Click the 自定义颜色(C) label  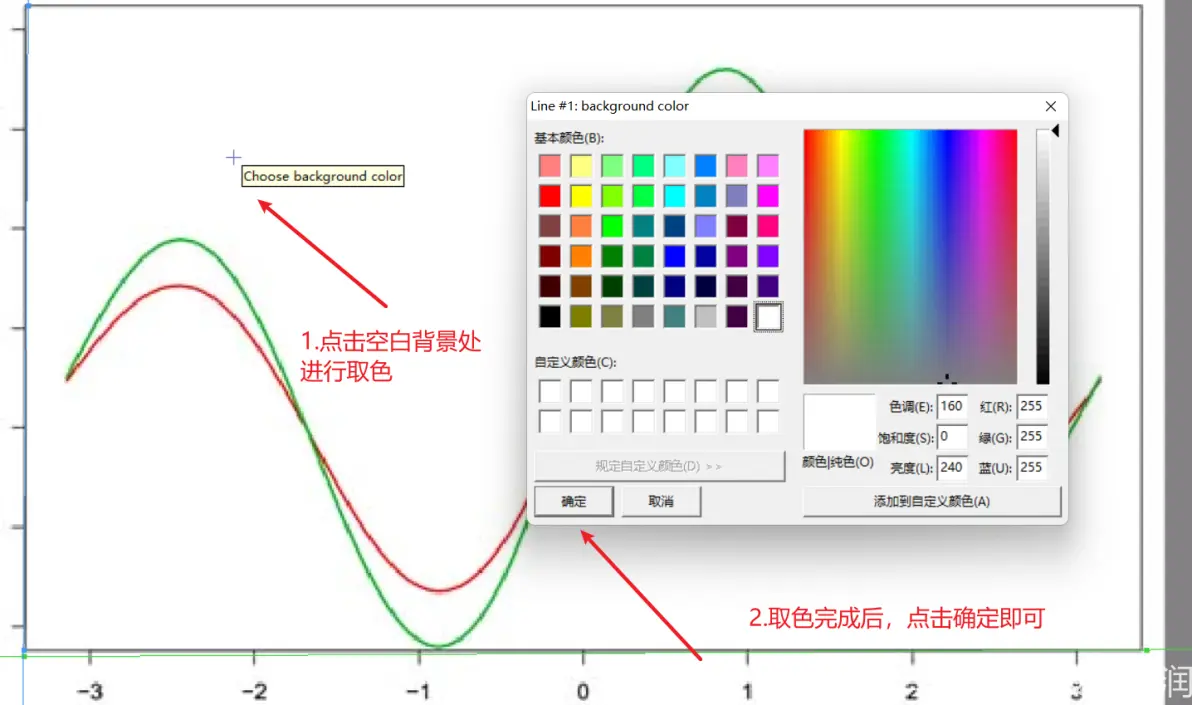pyautogui.click(x=575, y=362)
